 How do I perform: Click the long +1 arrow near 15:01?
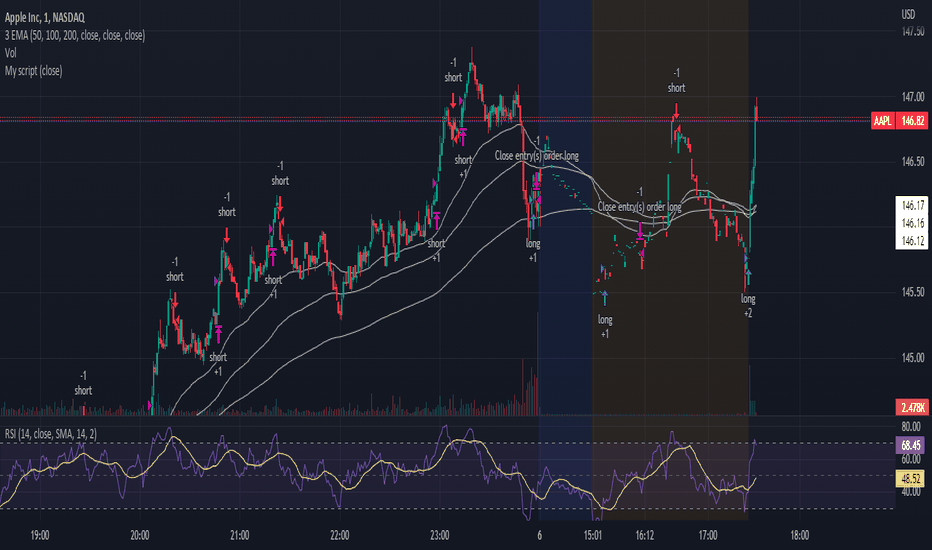[x=604, y=297]
